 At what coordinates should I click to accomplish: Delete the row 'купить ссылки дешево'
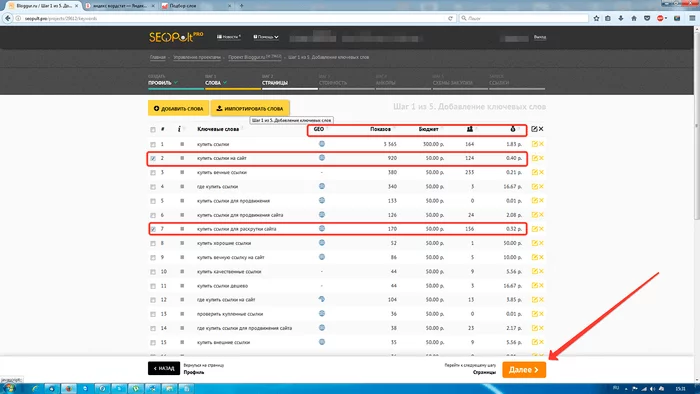click(541, 286)
